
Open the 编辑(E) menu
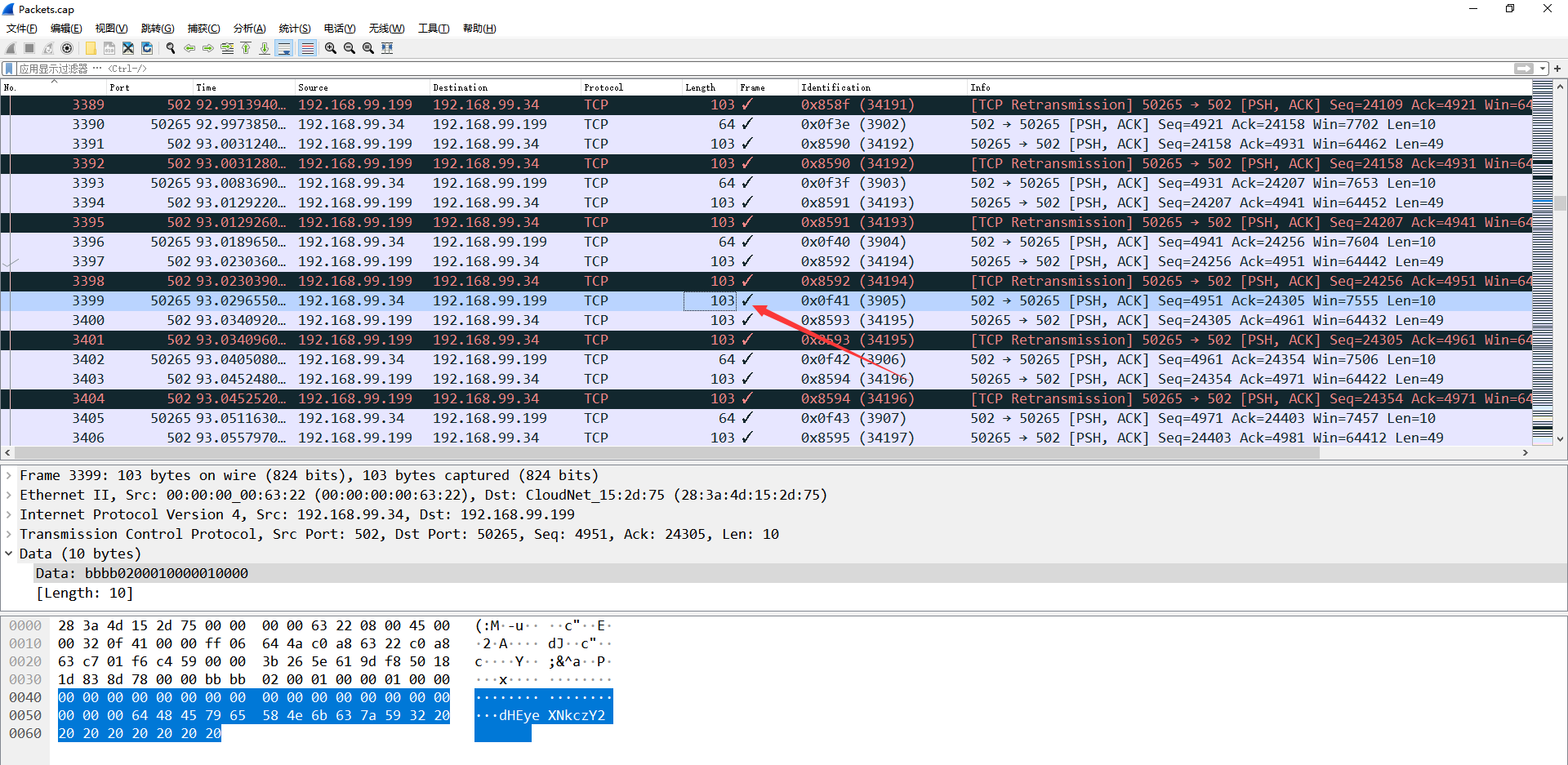point(66,29)
